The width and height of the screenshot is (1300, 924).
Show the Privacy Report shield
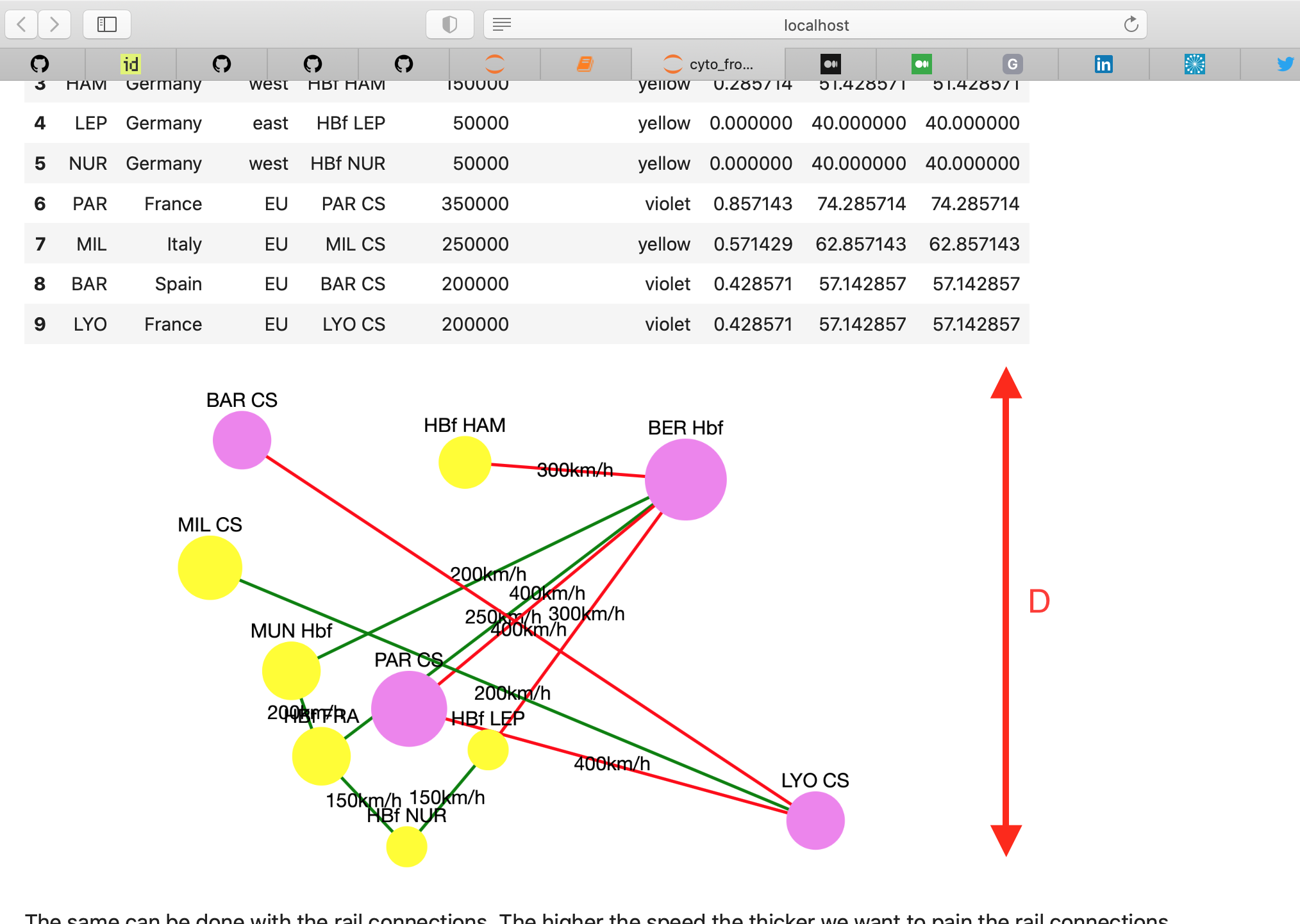pyautogui.click(x=449, y=24)
